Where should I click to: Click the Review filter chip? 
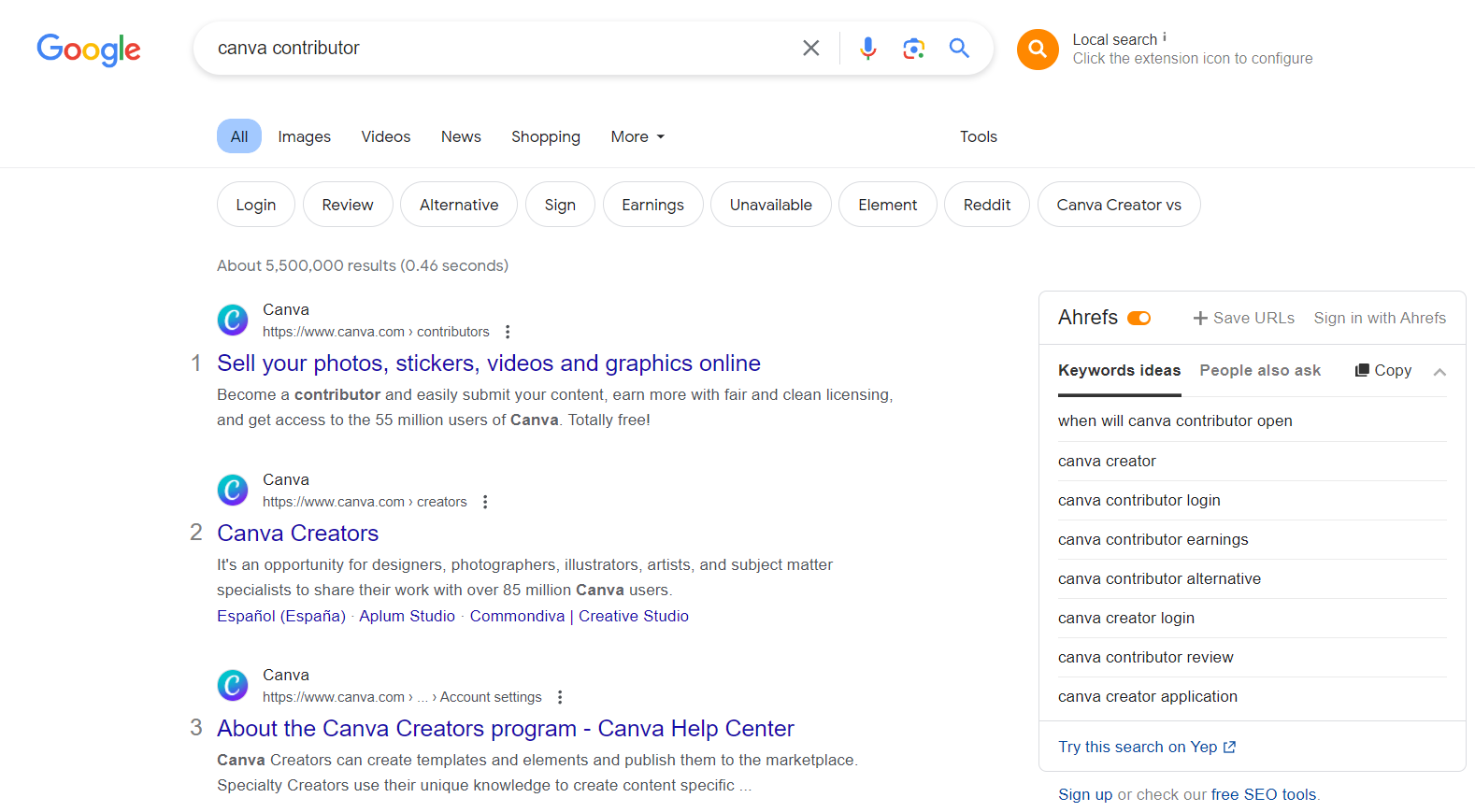coord(348,205)
